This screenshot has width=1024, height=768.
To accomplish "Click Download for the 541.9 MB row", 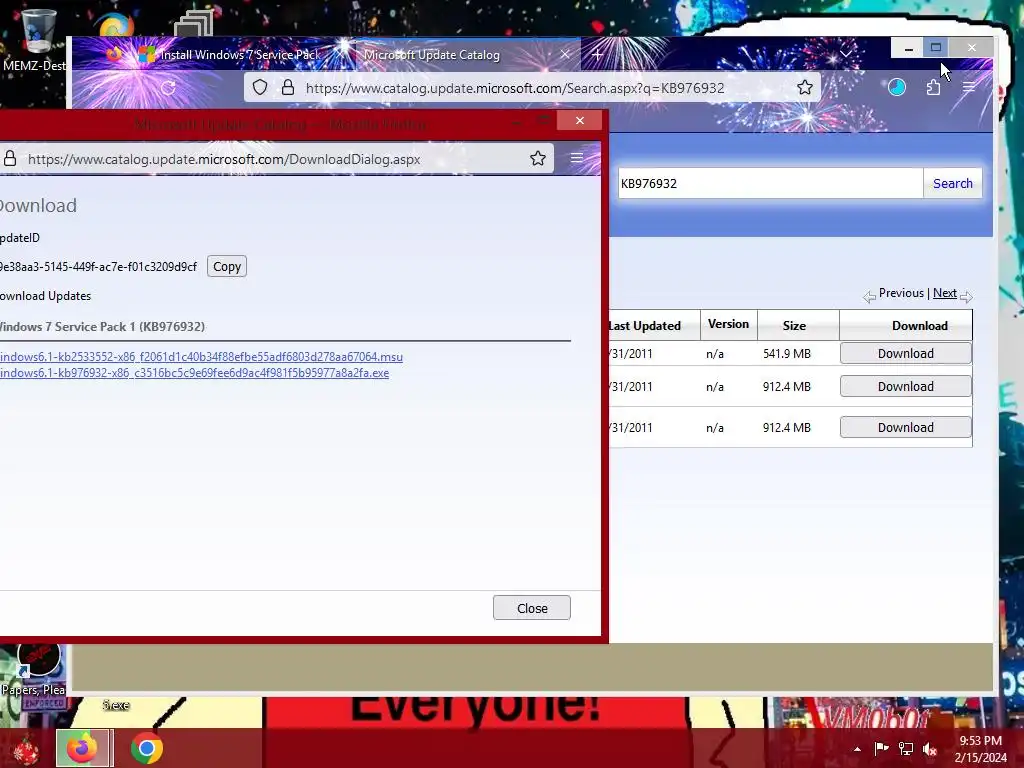I will coord(906,353).
